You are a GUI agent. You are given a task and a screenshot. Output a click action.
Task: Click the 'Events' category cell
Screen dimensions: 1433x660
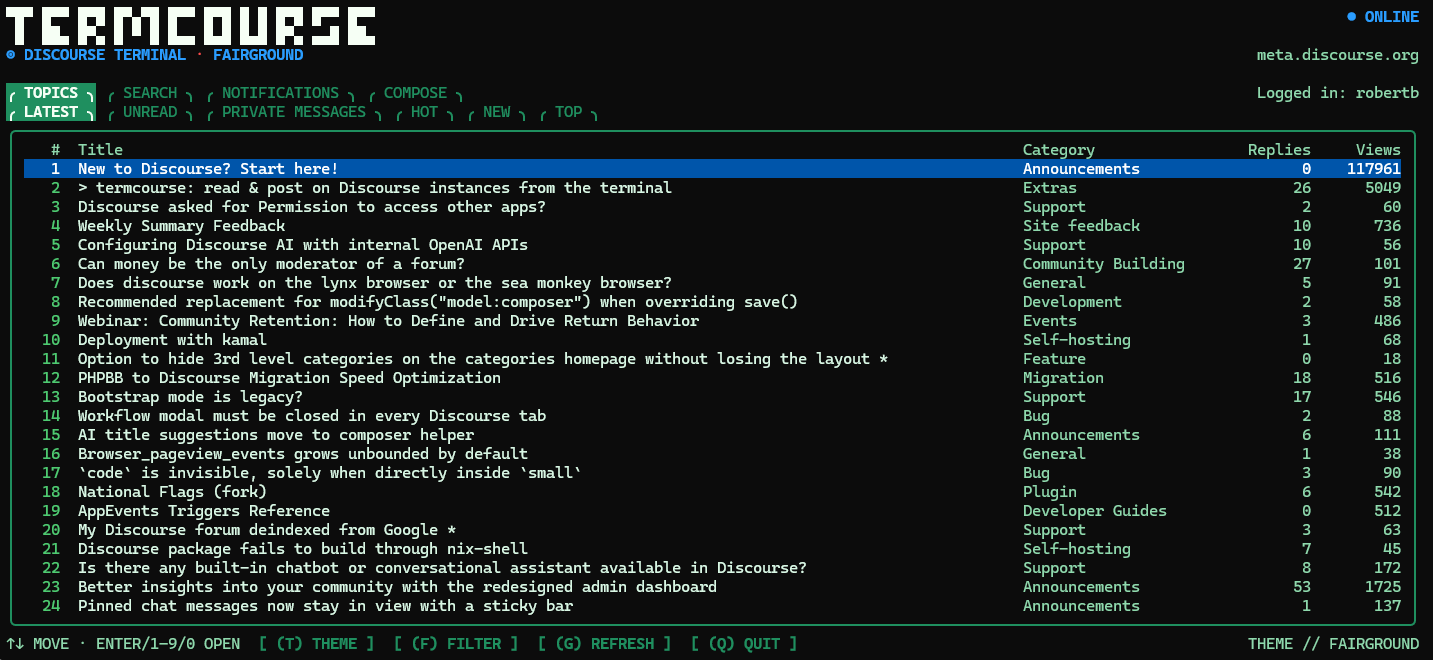(x=1050, y=321)
